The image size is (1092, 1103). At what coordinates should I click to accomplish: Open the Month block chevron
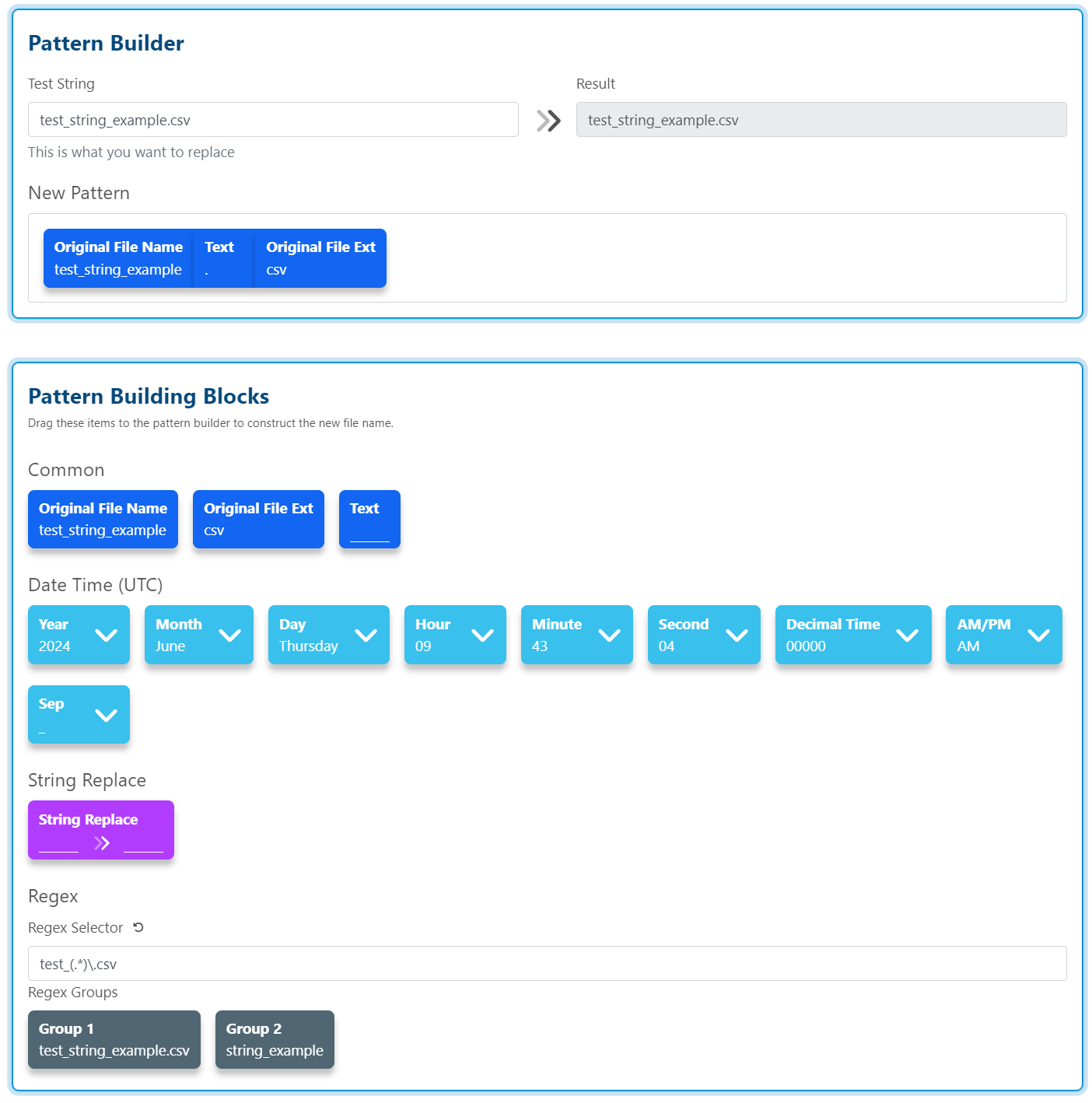click(229, 636)
